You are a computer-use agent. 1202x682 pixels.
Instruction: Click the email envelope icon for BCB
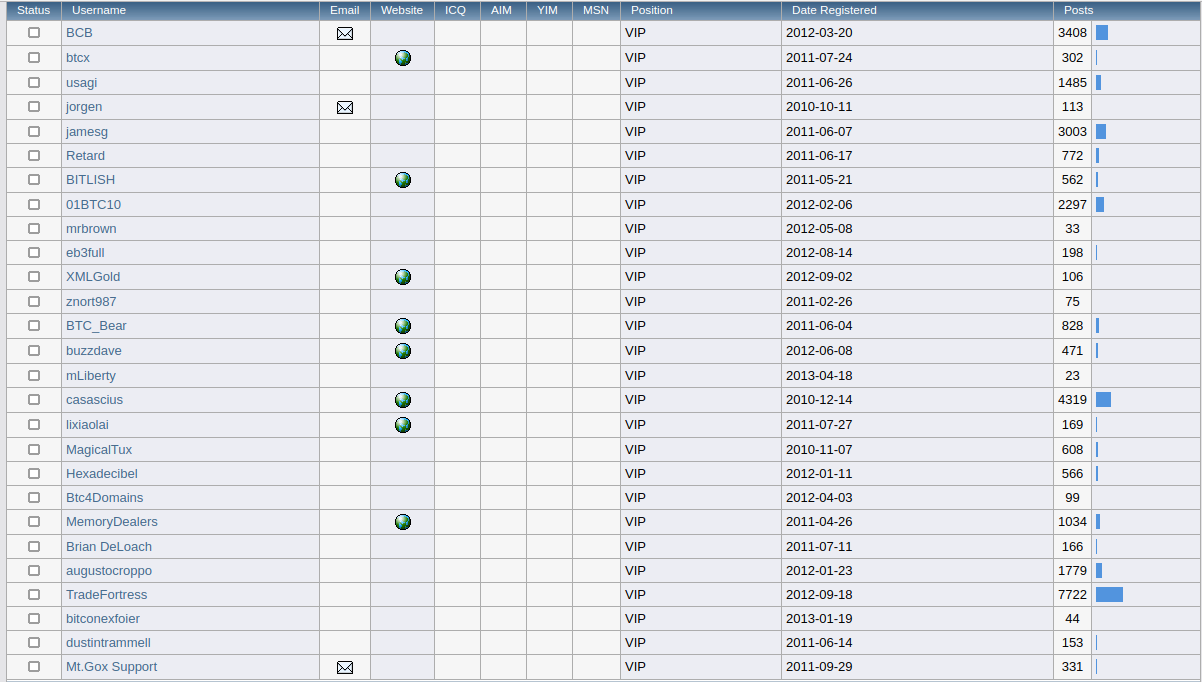pyautogui.click(x=345, y=33)
